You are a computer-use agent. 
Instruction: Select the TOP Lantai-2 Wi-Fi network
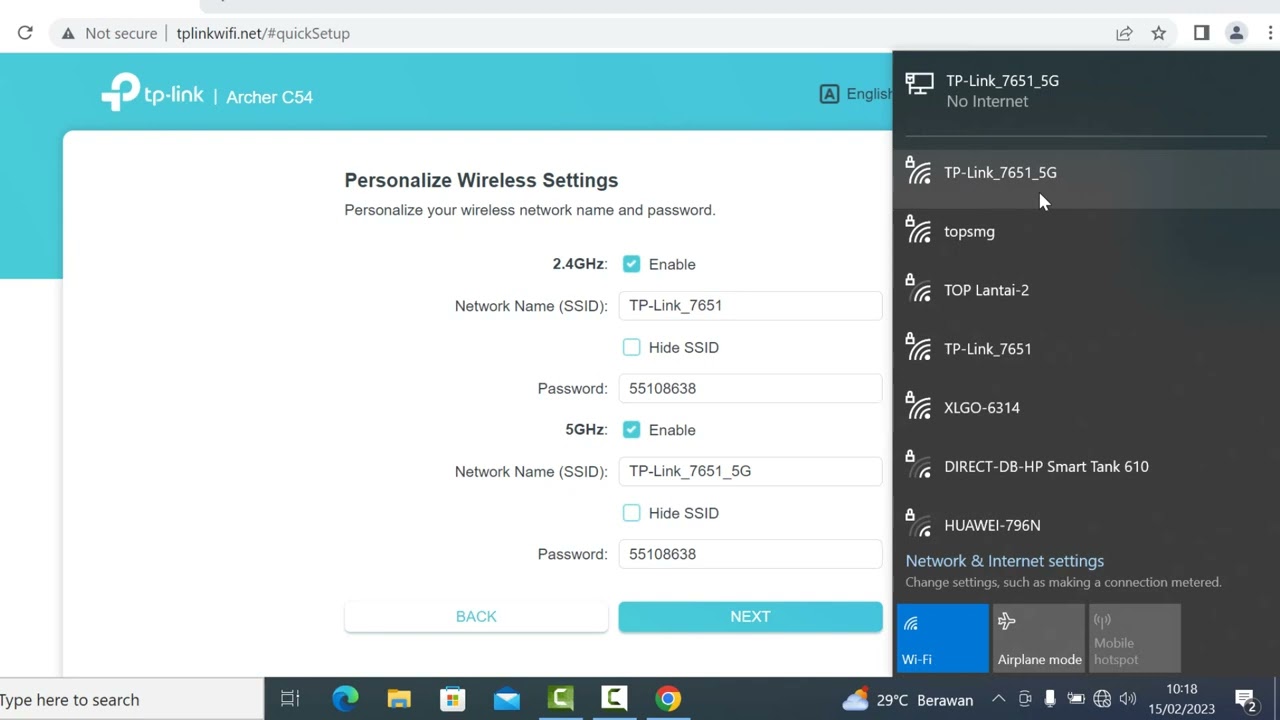[1086, 291]
